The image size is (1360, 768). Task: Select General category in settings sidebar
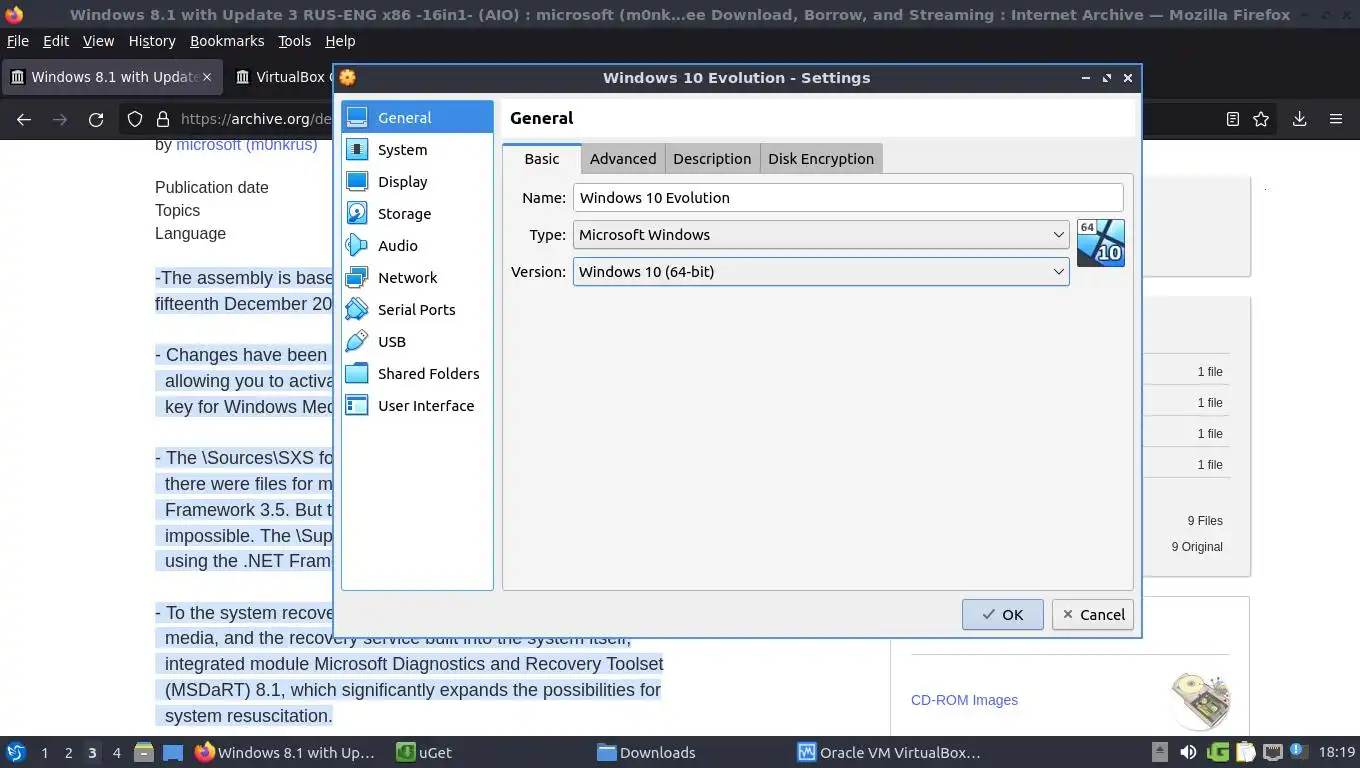[x=417, y=117]
